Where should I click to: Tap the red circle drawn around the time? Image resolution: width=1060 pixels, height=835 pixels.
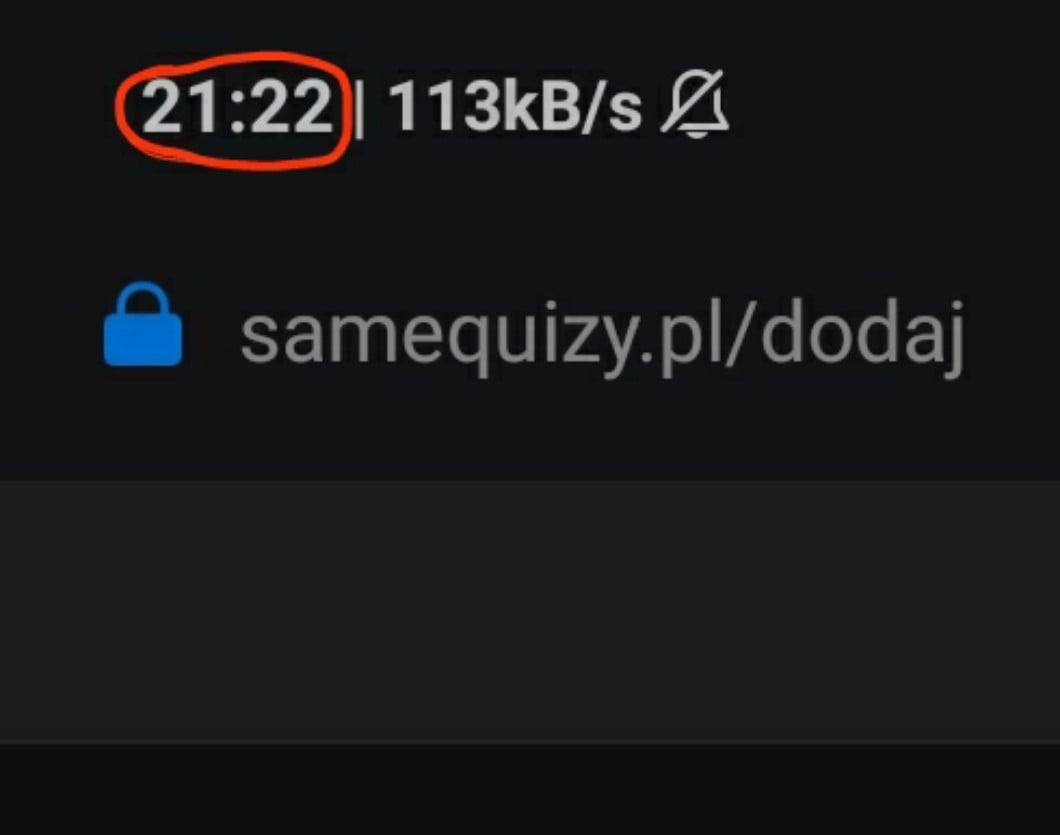coord(234,109)
